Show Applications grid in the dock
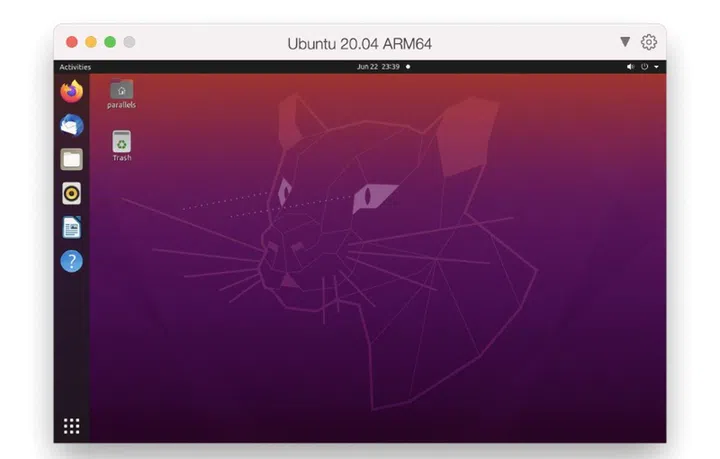Viewport: 720px width, 459px height. tap(72, 426)
